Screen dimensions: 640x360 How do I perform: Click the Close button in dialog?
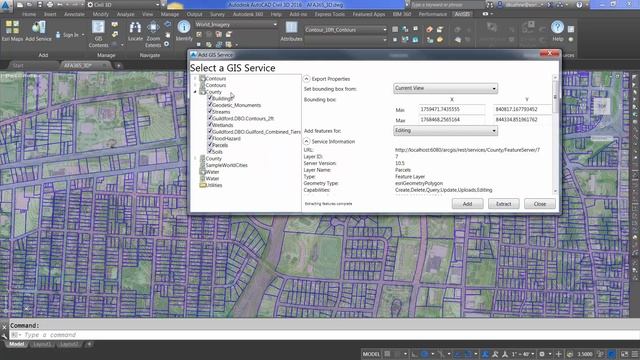(x=540, y=204)
